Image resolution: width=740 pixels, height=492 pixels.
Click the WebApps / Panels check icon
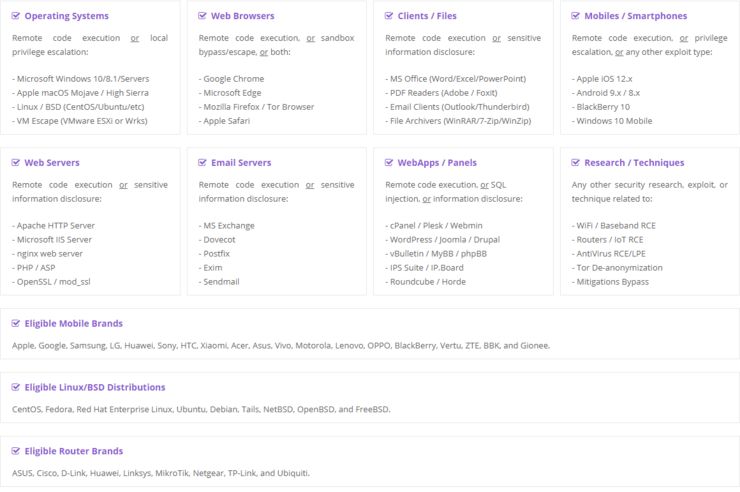pos(390,162)
